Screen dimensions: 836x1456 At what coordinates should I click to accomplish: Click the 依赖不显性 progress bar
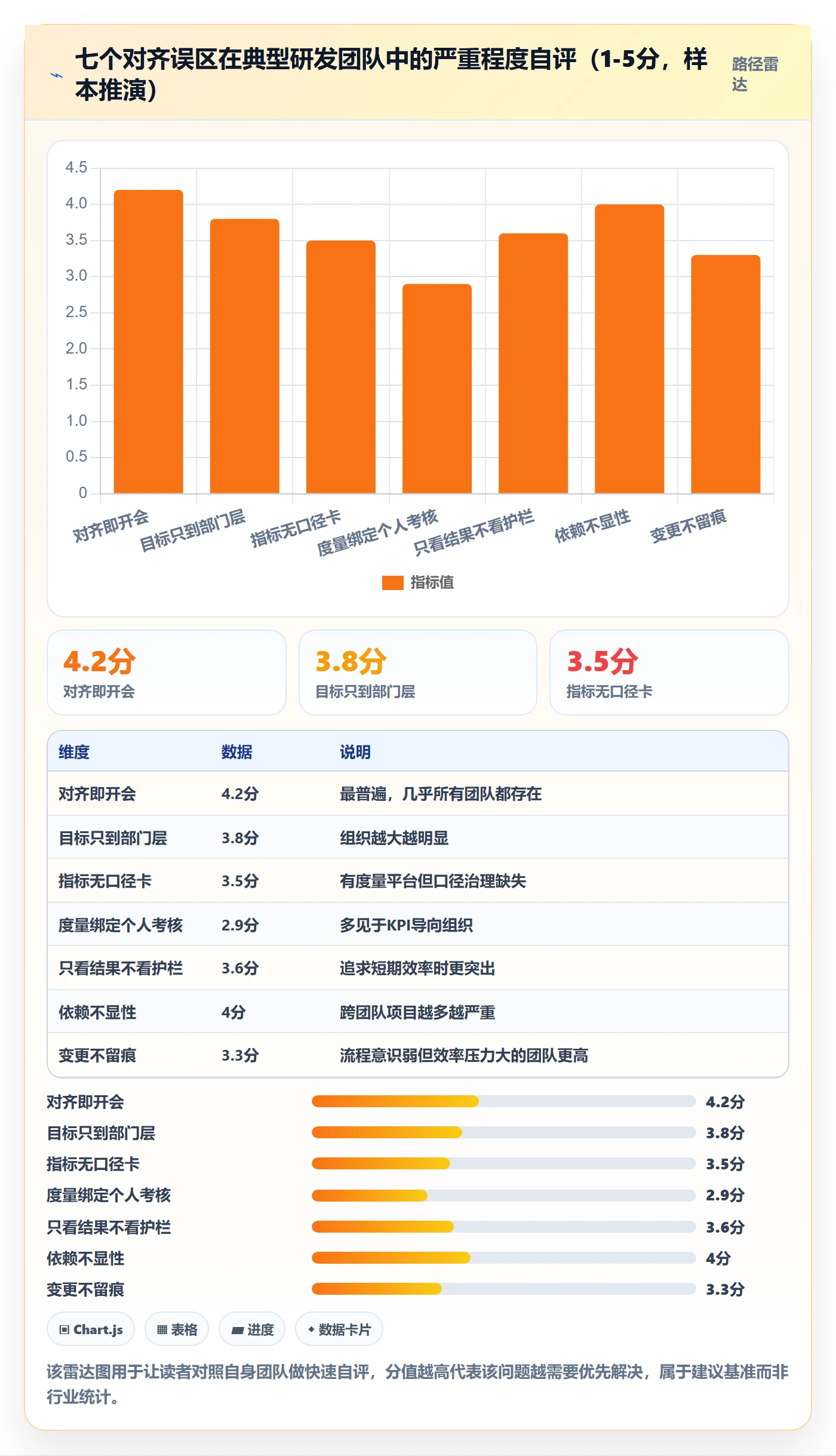point(503,1258)
